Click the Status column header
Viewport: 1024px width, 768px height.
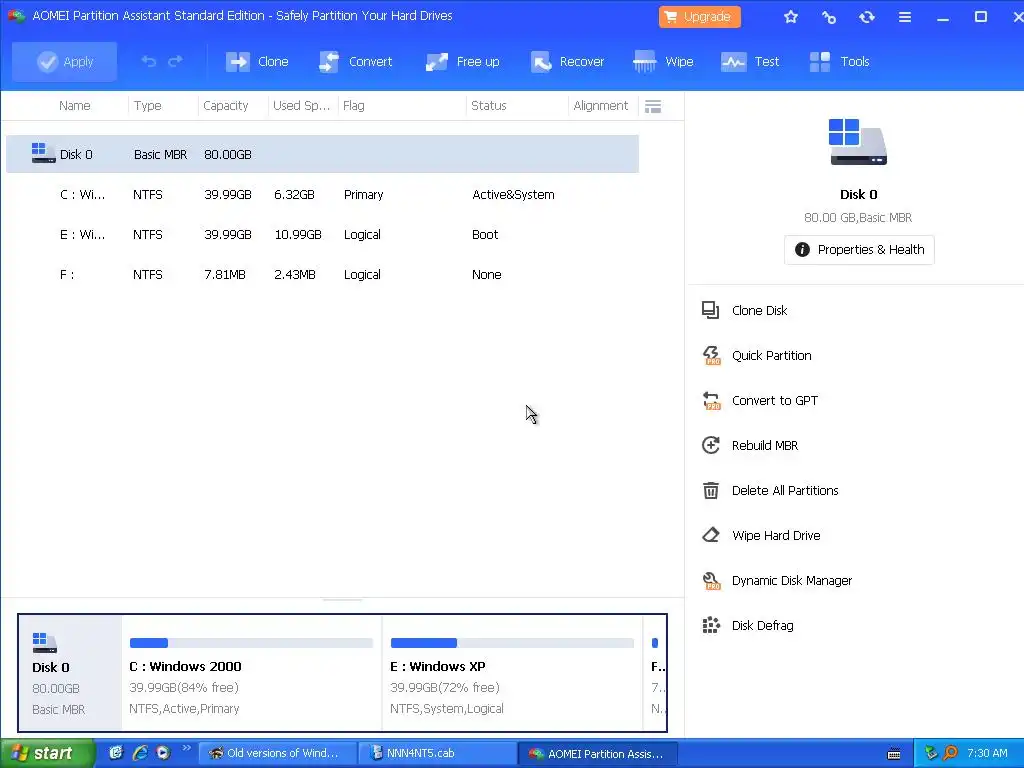point(488,106)
